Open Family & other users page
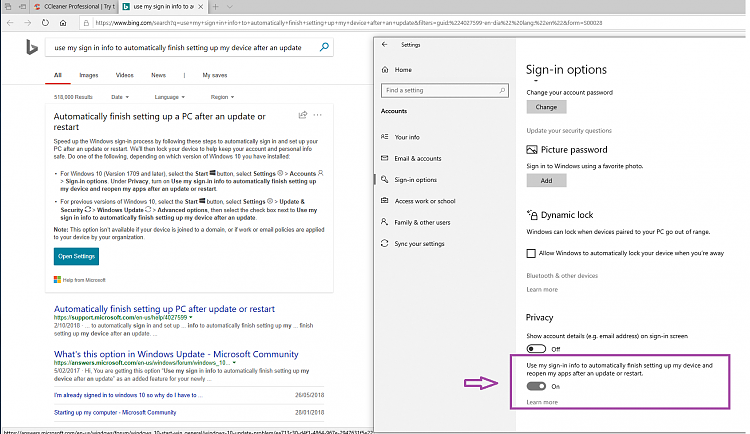The width and height of the screenshot is (750, 434). tap(422, 223)
